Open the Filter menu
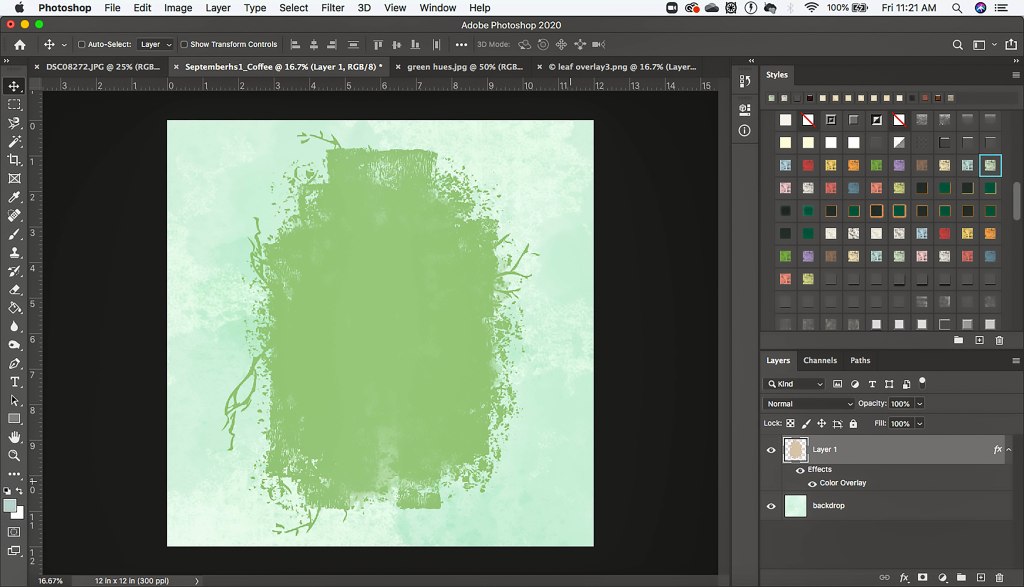1024x587 pixels. pos(332,8)
